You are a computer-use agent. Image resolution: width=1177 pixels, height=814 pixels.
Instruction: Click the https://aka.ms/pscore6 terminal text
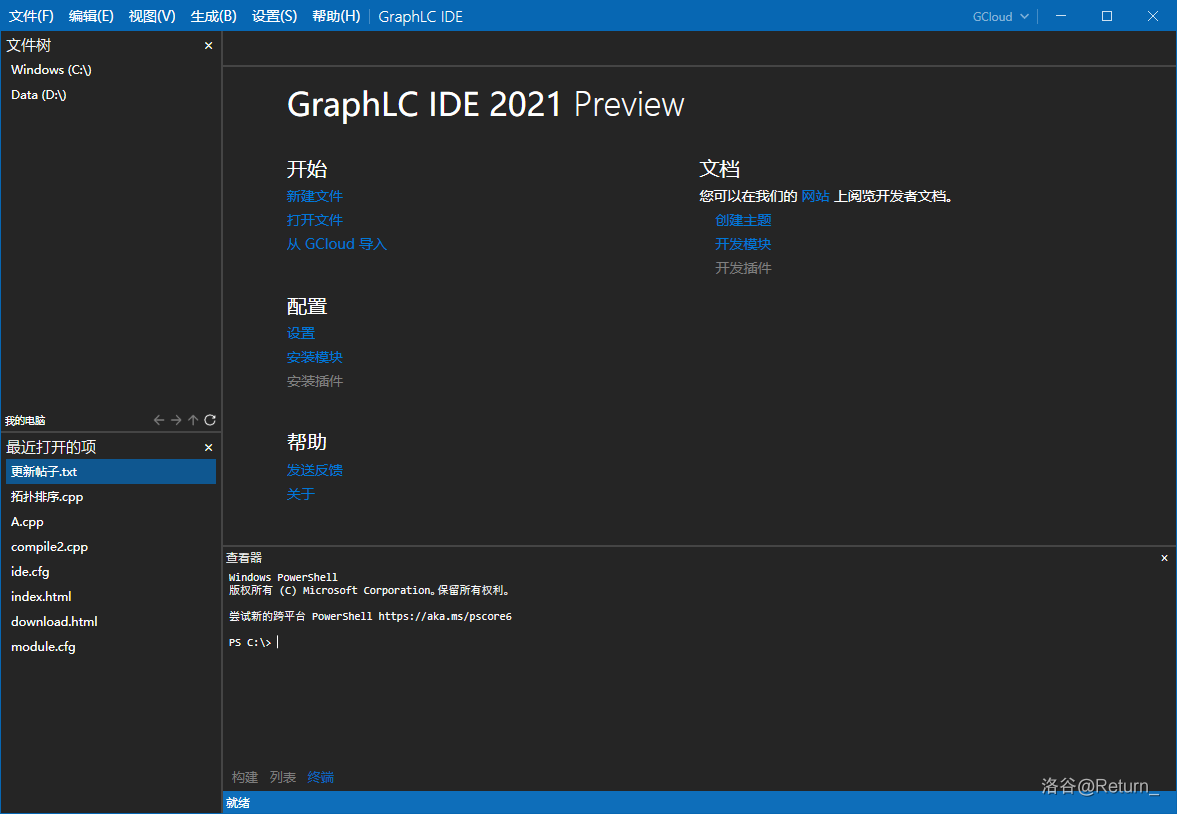coord(445,617)
